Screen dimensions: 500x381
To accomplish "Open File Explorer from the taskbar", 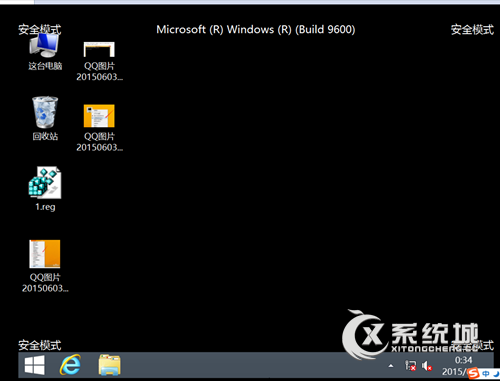I will pyautogui.click(x=109, y=365).
